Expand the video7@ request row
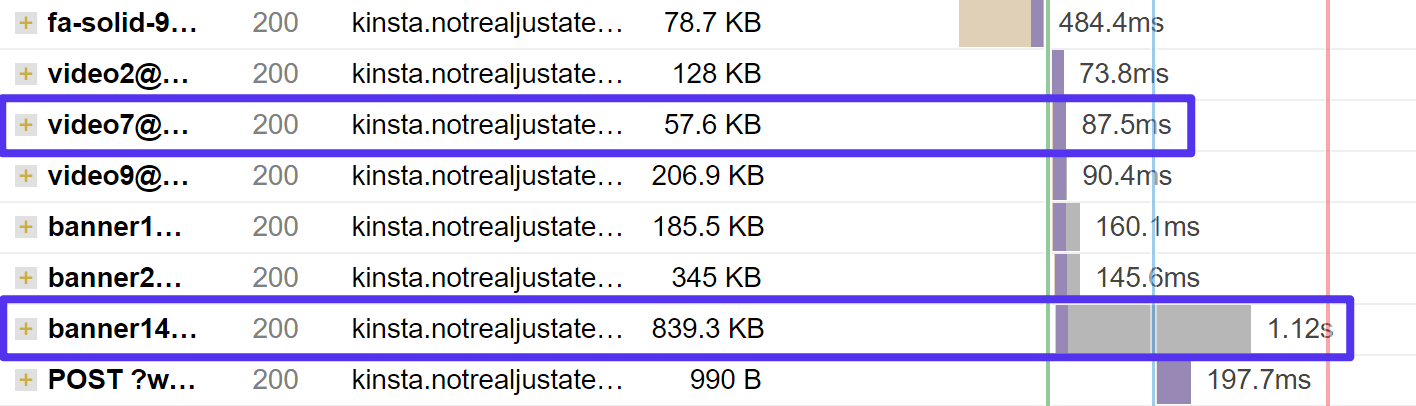The height and width of the screenshot is (406, 1416). (25, 125)
